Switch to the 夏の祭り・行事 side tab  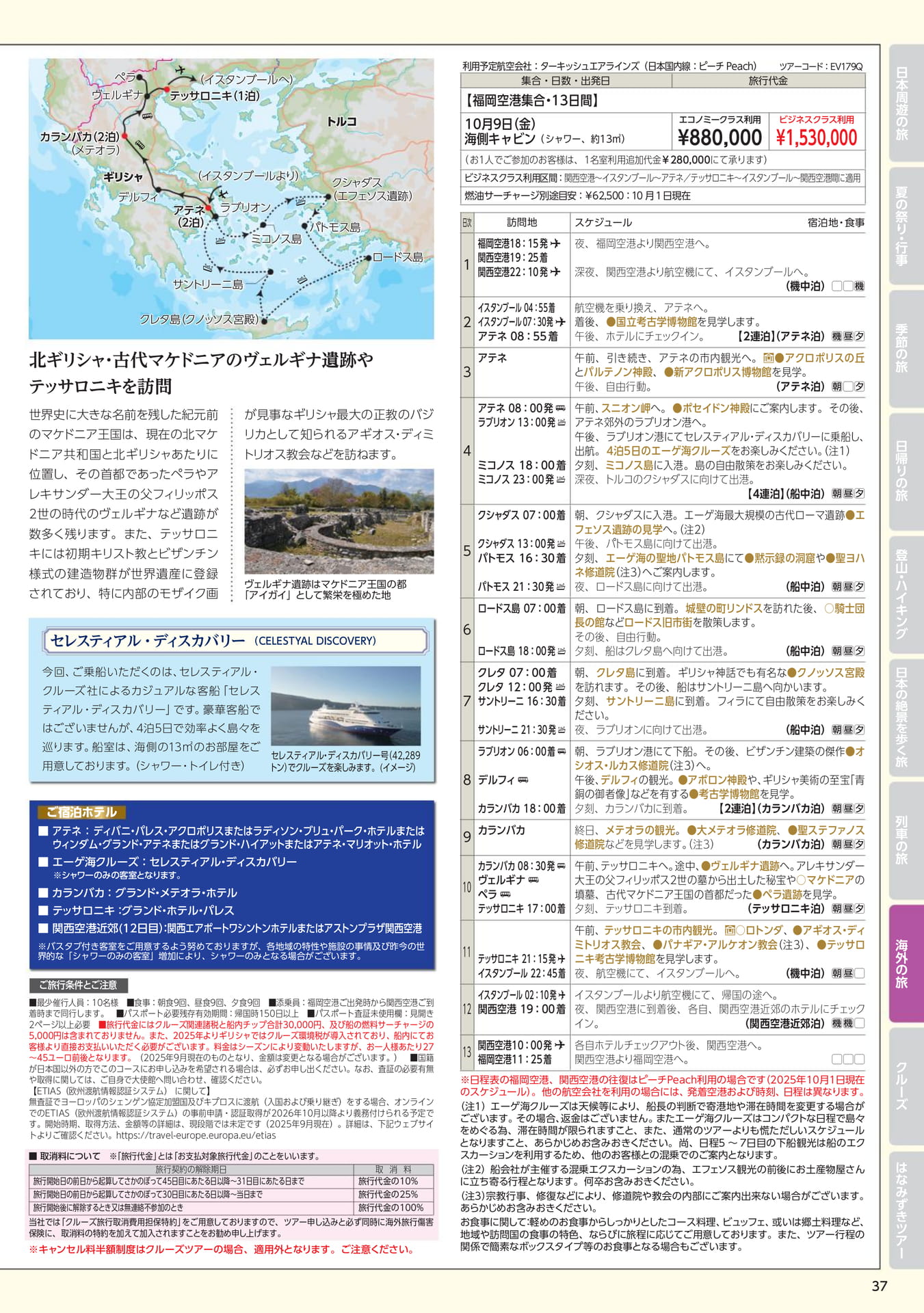(x=906, y=226)
